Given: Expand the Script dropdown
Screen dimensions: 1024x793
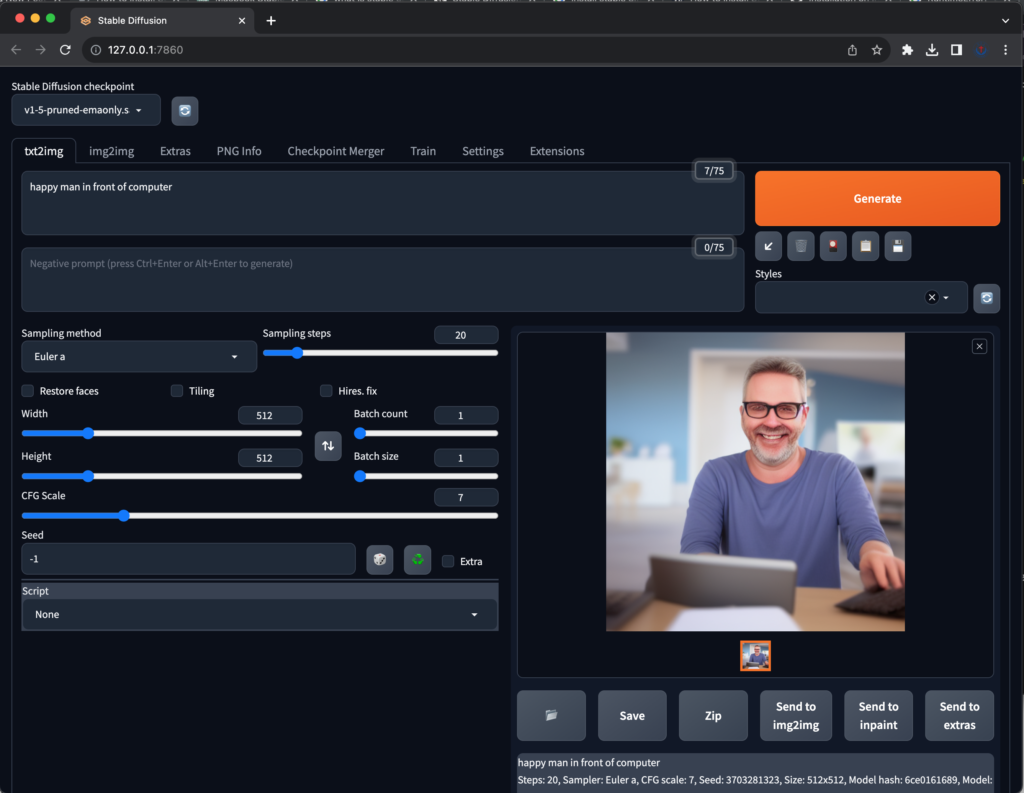Looking at the screenshot, I should point(259,614).
